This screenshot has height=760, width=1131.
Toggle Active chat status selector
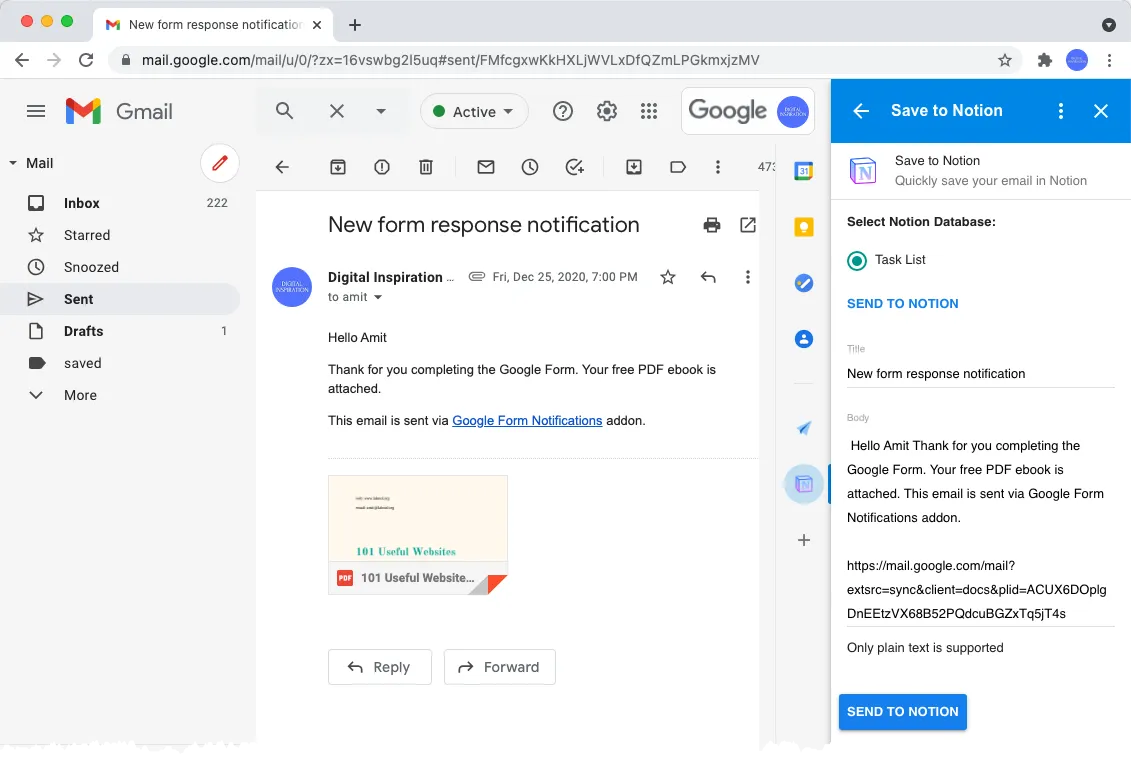pos(473,111)
